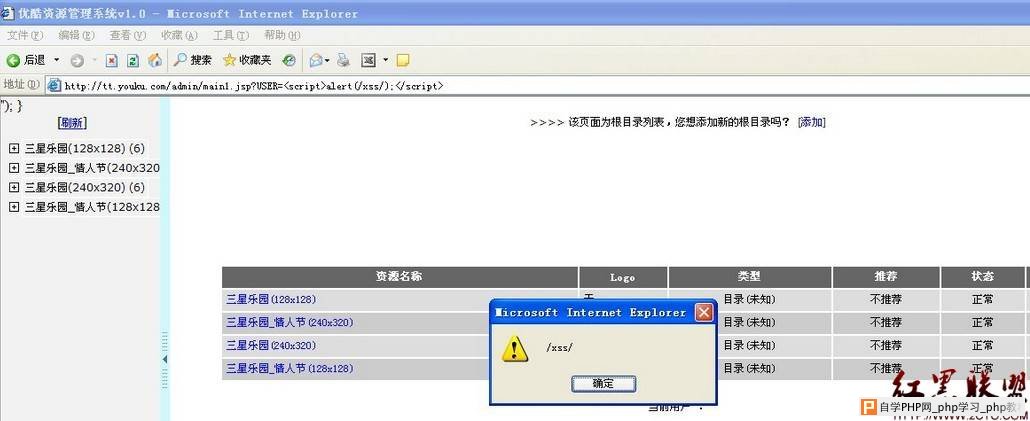The width and height of the screenshot is (1030, 421).
Task: Click the [添加] add root directory link
Action: pos(811,122)
